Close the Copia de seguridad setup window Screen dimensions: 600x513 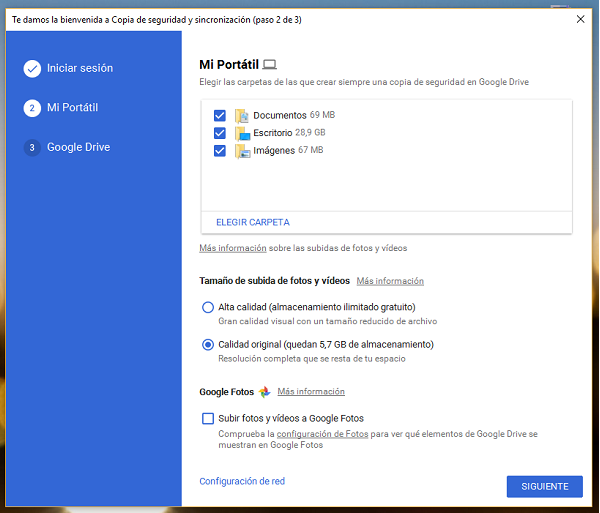pos(580,19)
